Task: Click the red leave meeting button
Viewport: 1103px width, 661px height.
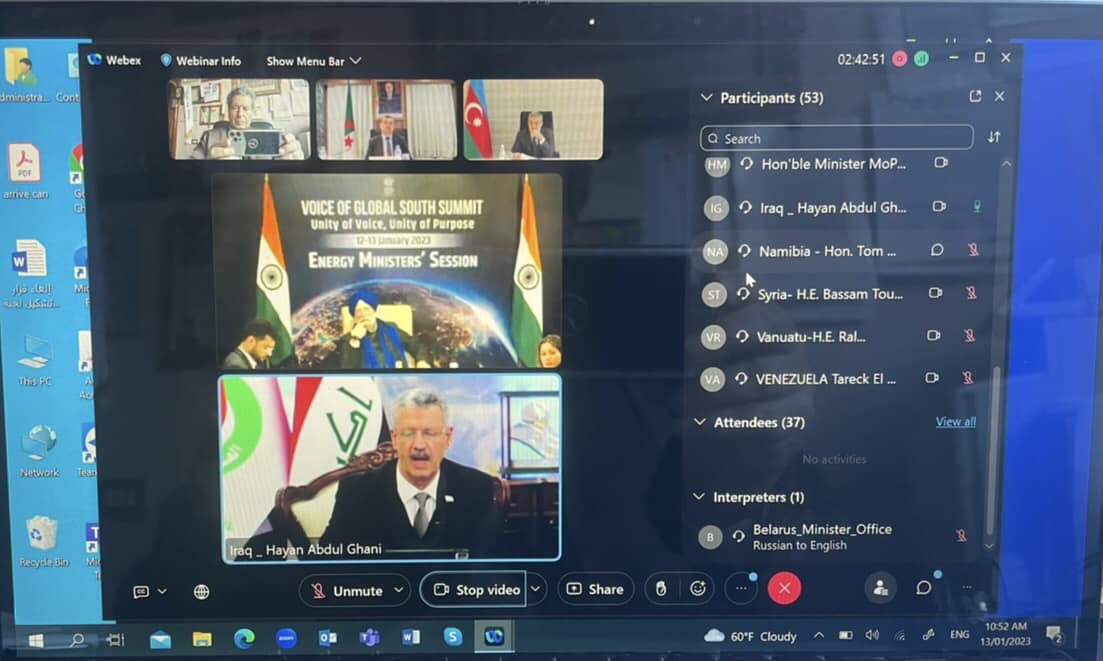Action: (x=784, y=589)
